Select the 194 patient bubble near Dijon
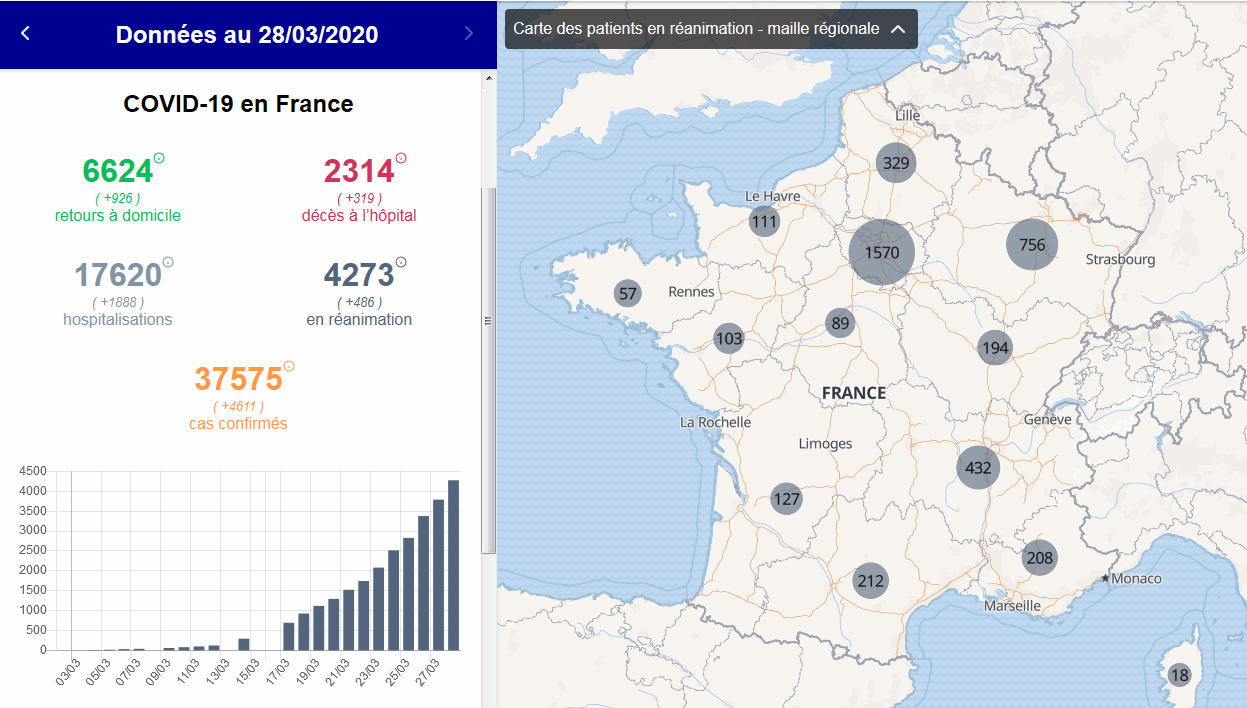 (995, 347)
